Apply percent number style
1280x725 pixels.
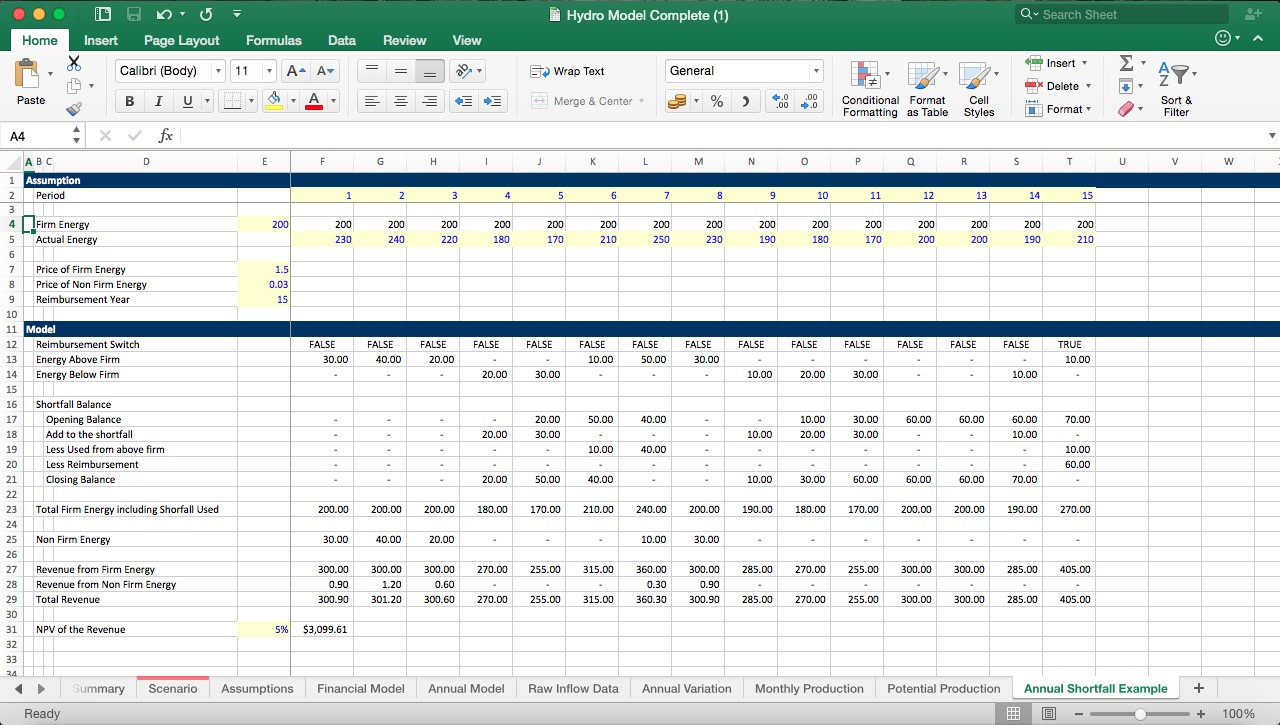716,101
